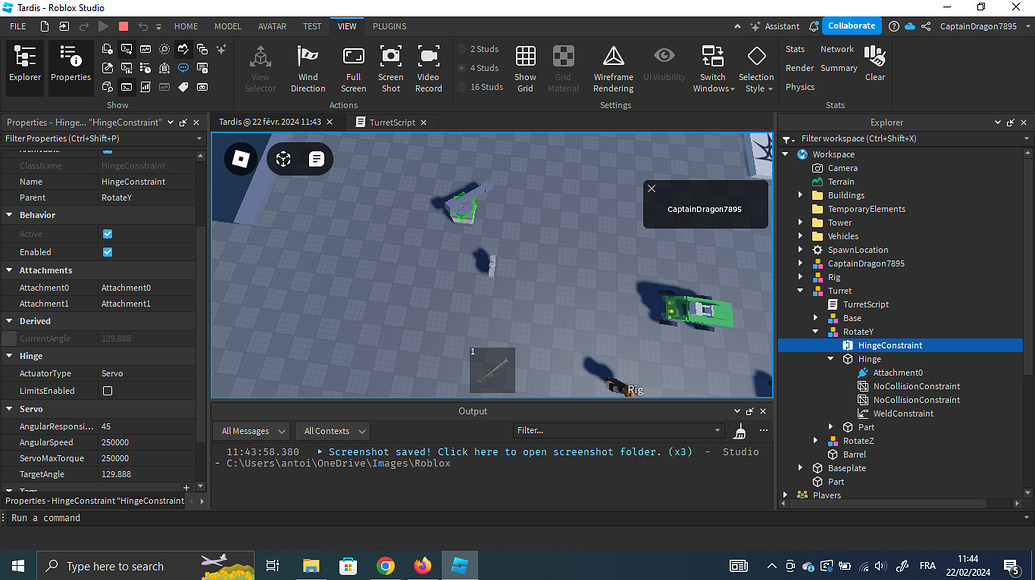Collapse the Attachments property section
The height and width of the screenshot is (580, 1035).
click(9, 271)
